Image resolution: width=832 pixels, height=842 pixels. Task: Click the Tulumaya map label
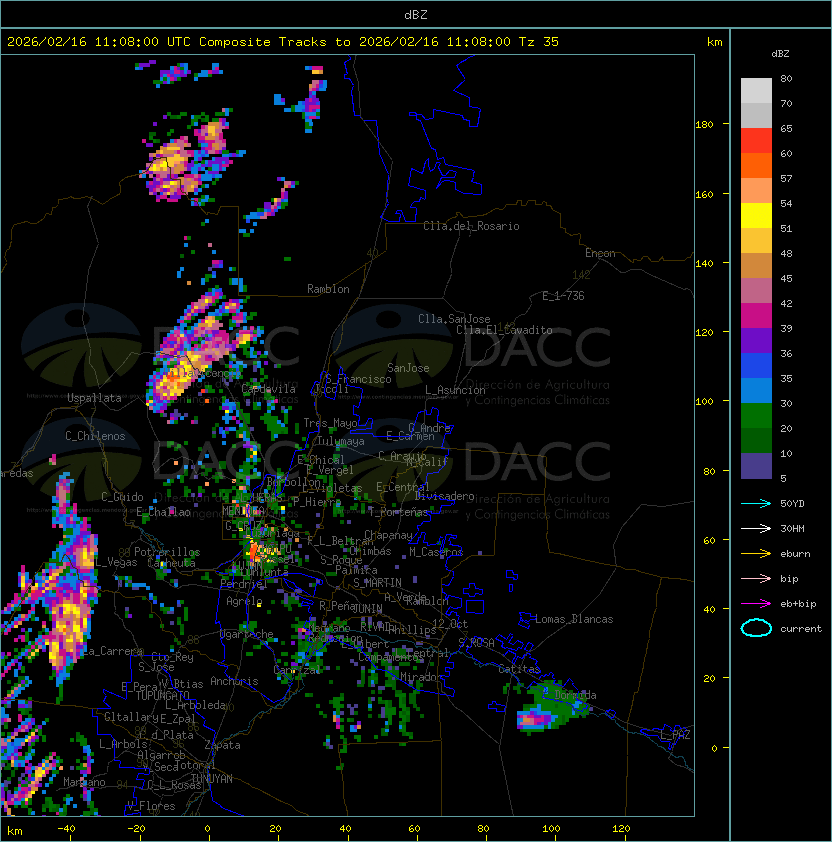[341, 441]
